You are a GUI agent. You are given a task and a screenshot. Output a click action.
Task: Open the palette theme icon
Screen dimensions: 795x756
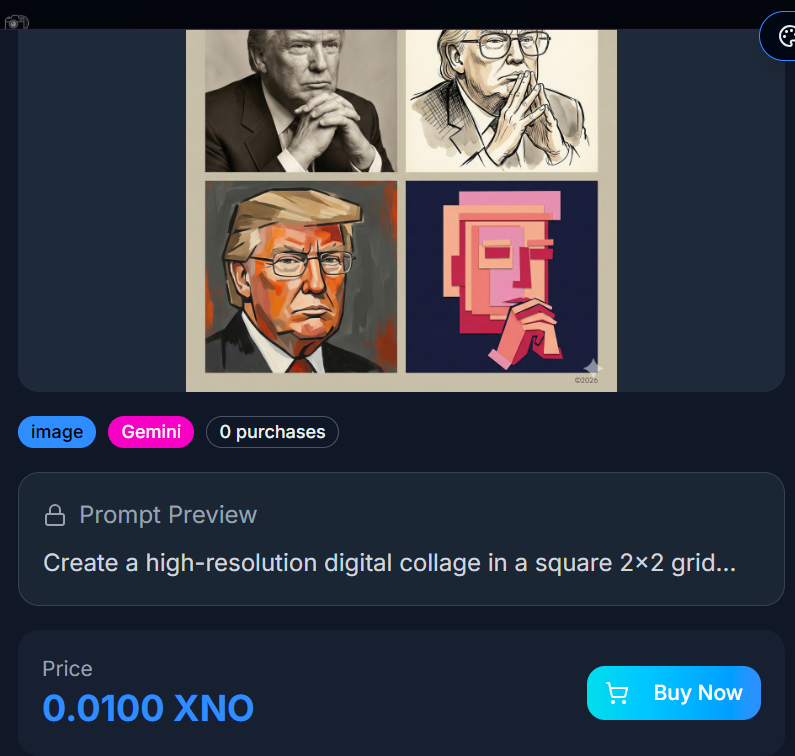[x=786, y=37]
